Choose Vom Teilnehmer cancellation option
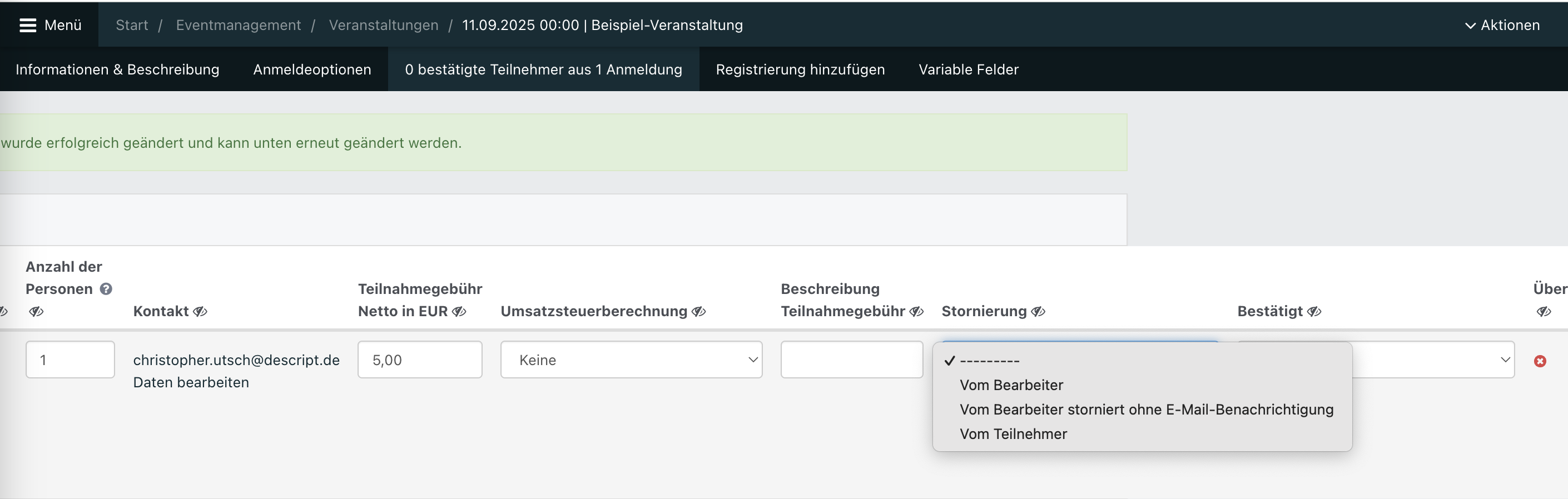Screen dimensions: 1568x499 (1013, 434)
